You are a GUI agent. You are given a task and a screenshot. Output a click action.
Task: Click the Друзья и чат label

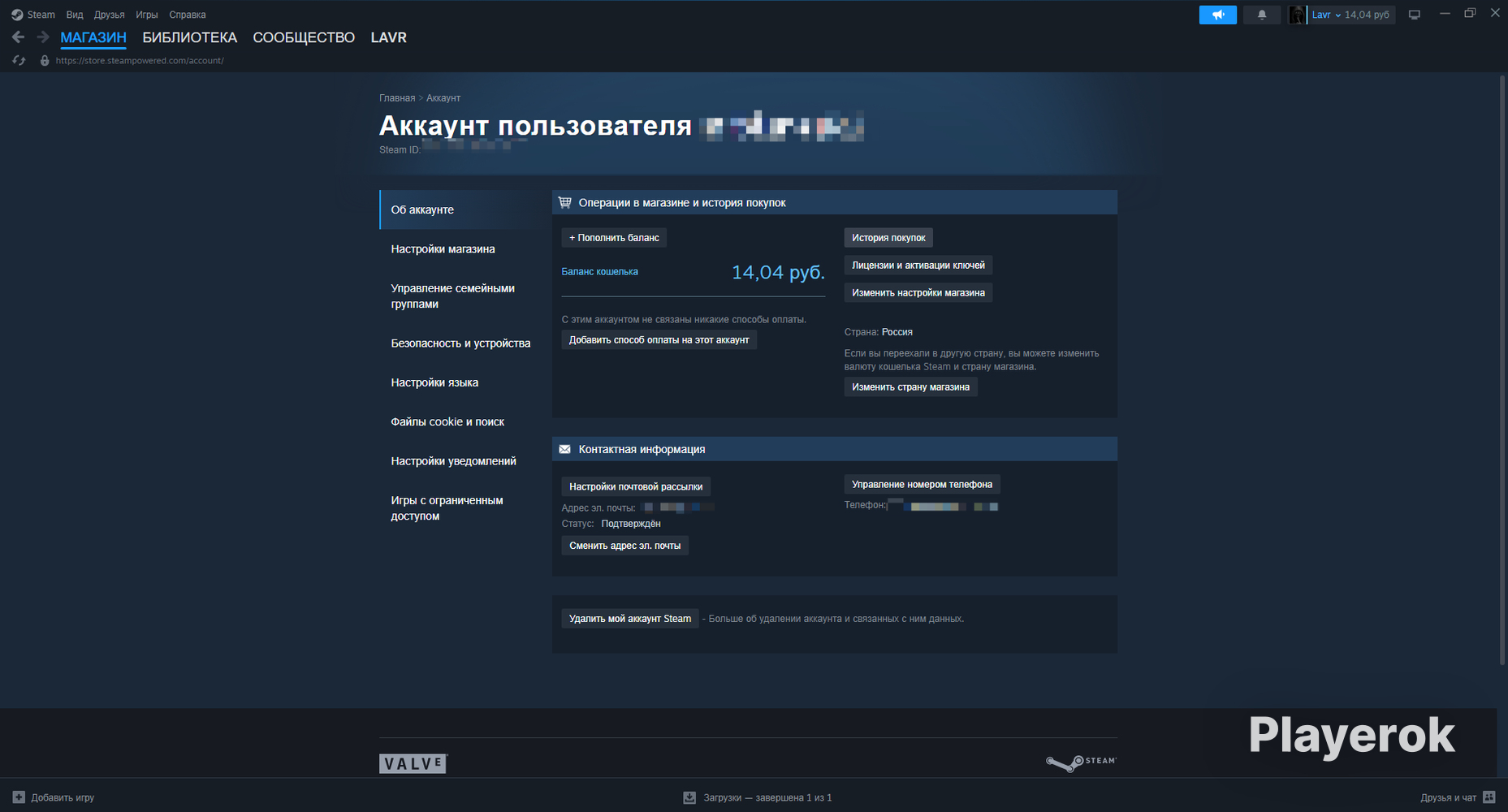[1449, 797]
